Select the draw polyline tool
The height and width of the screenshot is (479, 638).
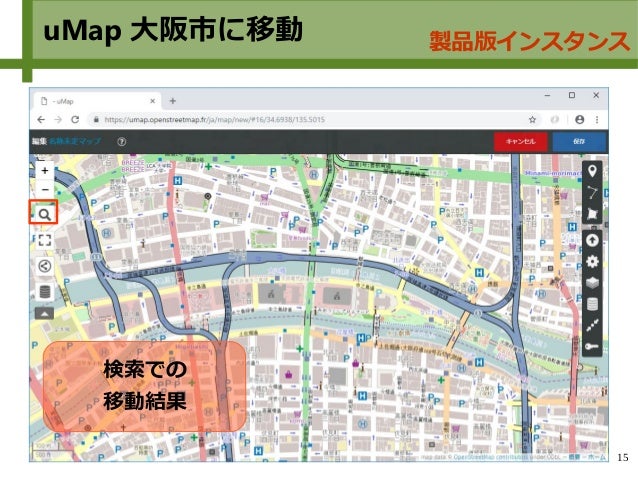tap(592, 192)
